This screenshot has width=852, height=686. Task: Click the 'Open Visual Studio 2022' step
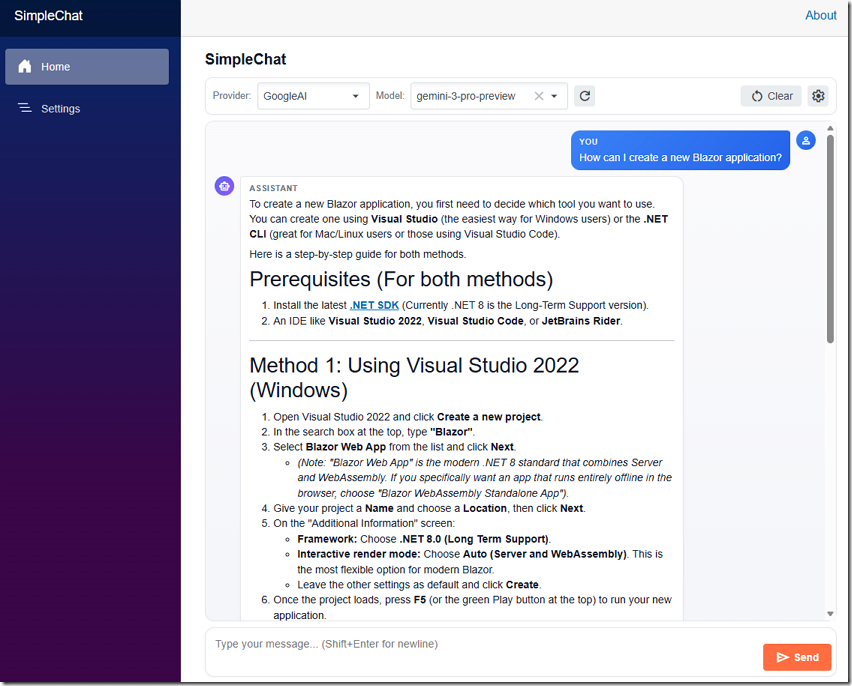(x=408, y=417)
